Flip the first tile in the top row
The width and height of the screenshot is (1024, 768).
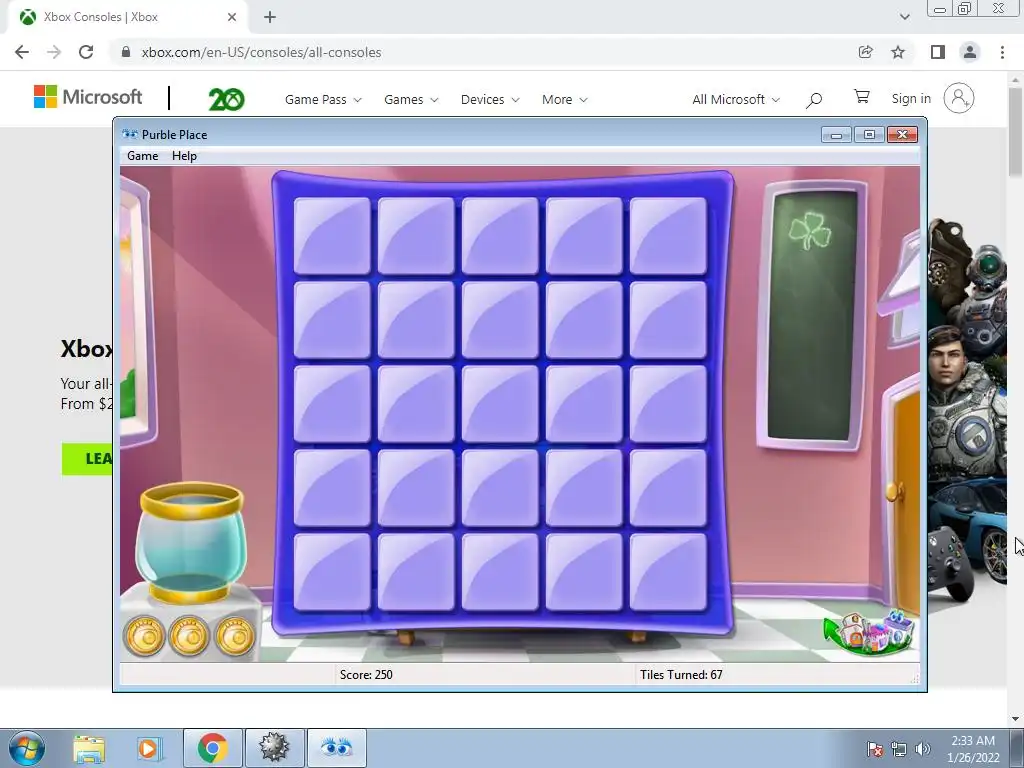(x=332, y=236)
